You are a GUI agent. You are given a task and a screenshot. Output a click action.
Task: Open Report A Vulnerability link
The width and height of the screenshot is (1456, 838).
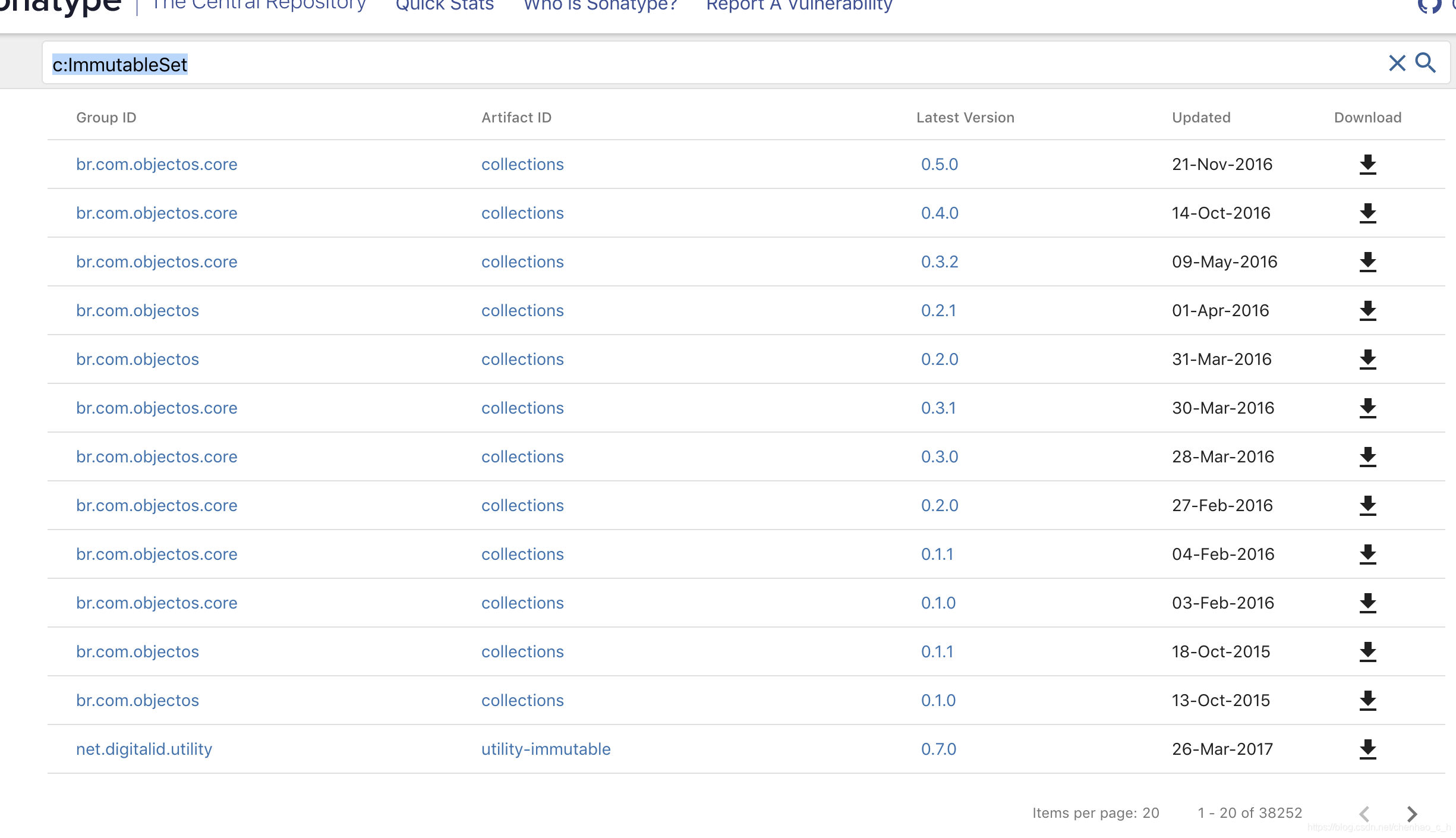(799, 6)
